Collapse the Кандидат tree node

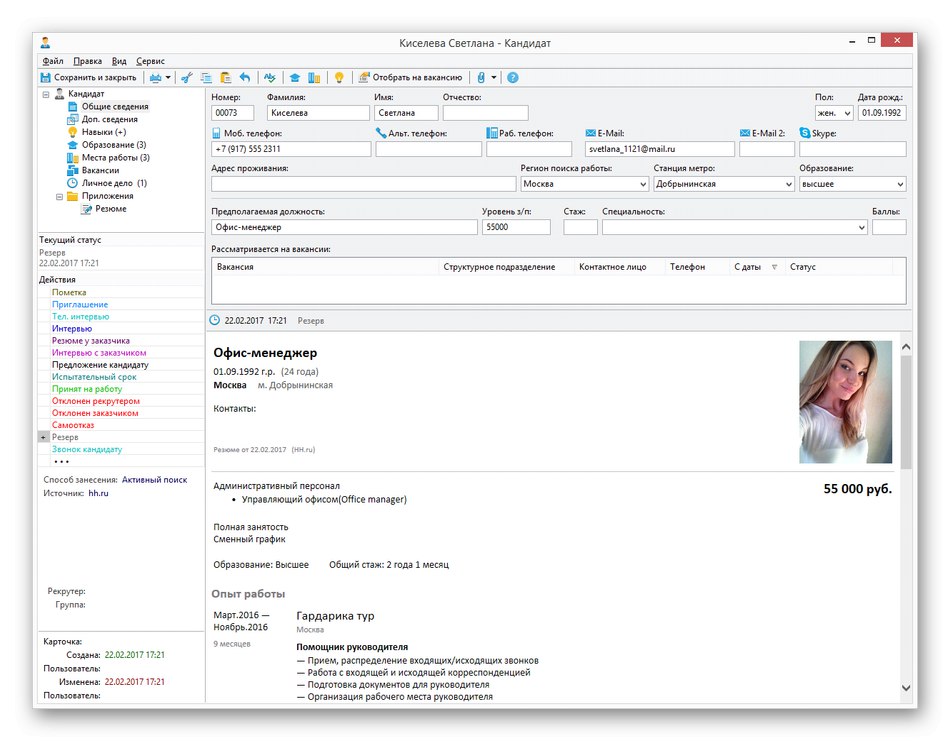click(46, 94)
